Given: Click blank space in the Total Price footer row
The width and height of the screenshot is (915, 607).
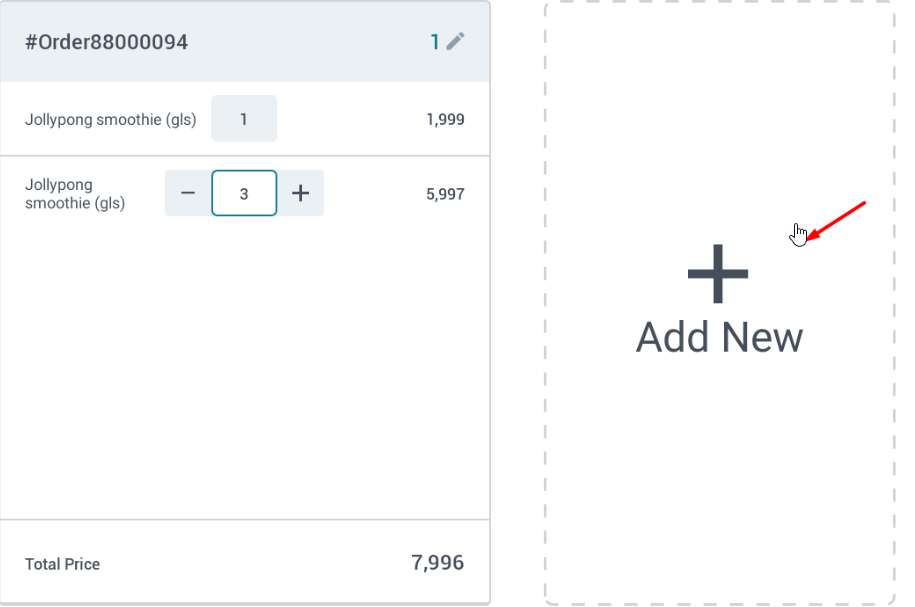Looking at the screenshot, I should [x=250, y=563].
